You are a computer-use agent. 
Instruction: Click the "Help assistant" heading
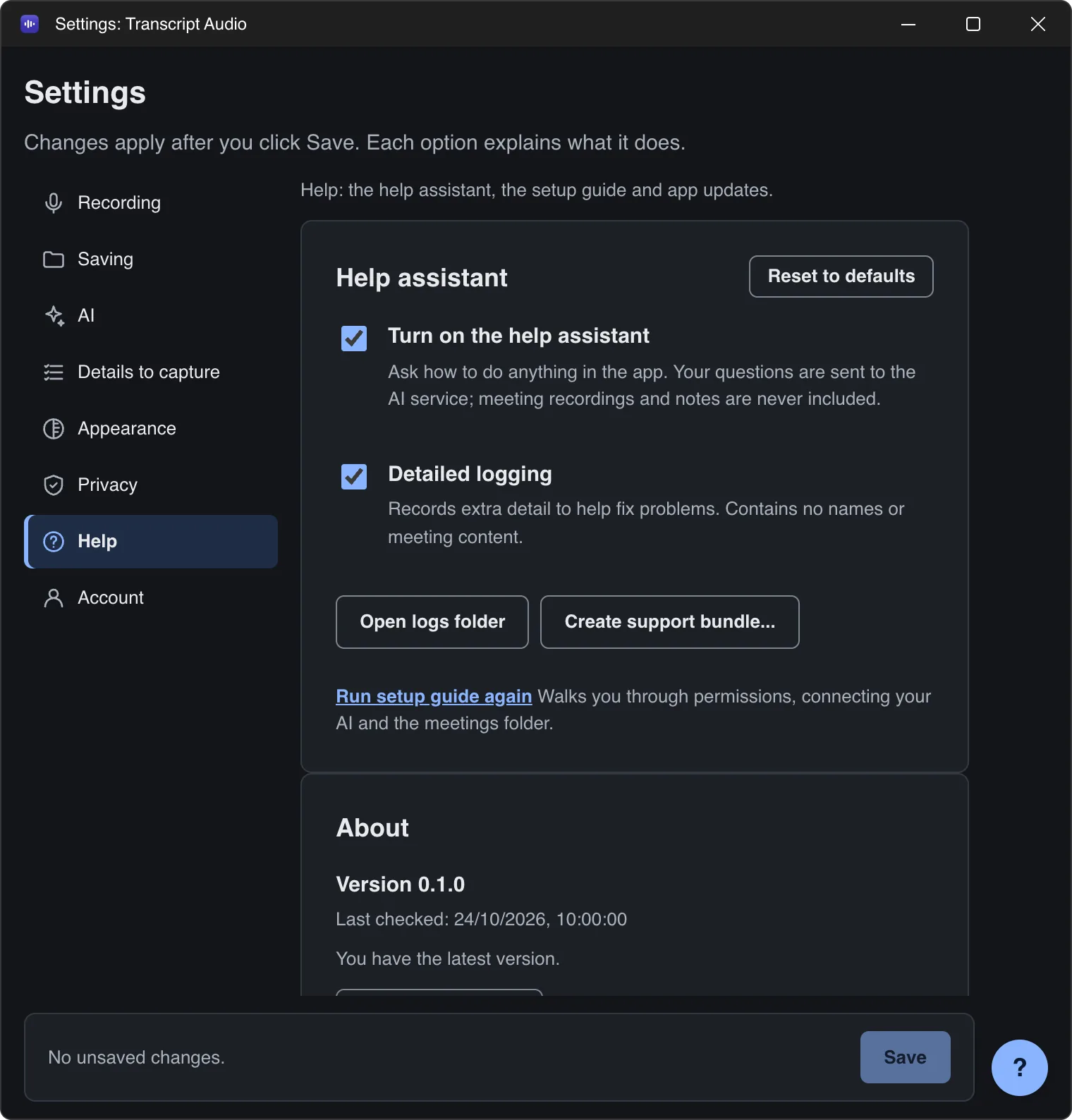[422, 278]
